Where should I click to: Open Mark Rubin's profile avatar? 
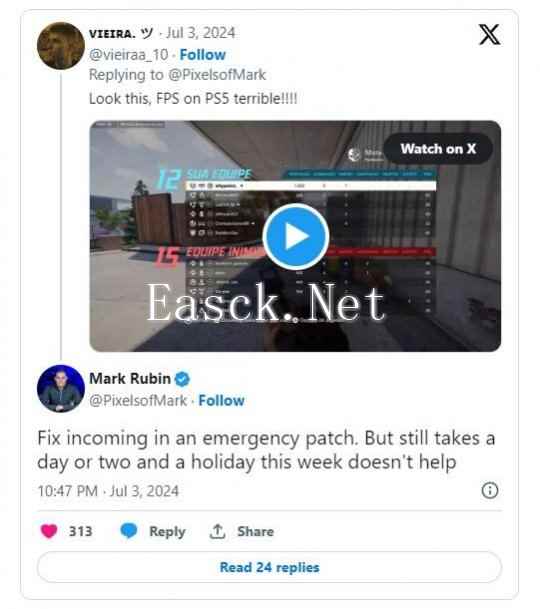click(x=61, y=388)
